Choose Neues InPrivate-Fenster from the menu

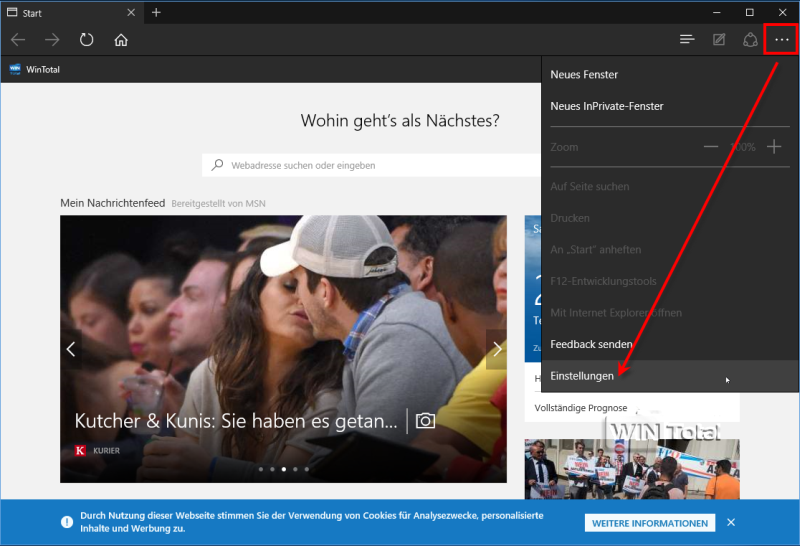click(606, 106)
